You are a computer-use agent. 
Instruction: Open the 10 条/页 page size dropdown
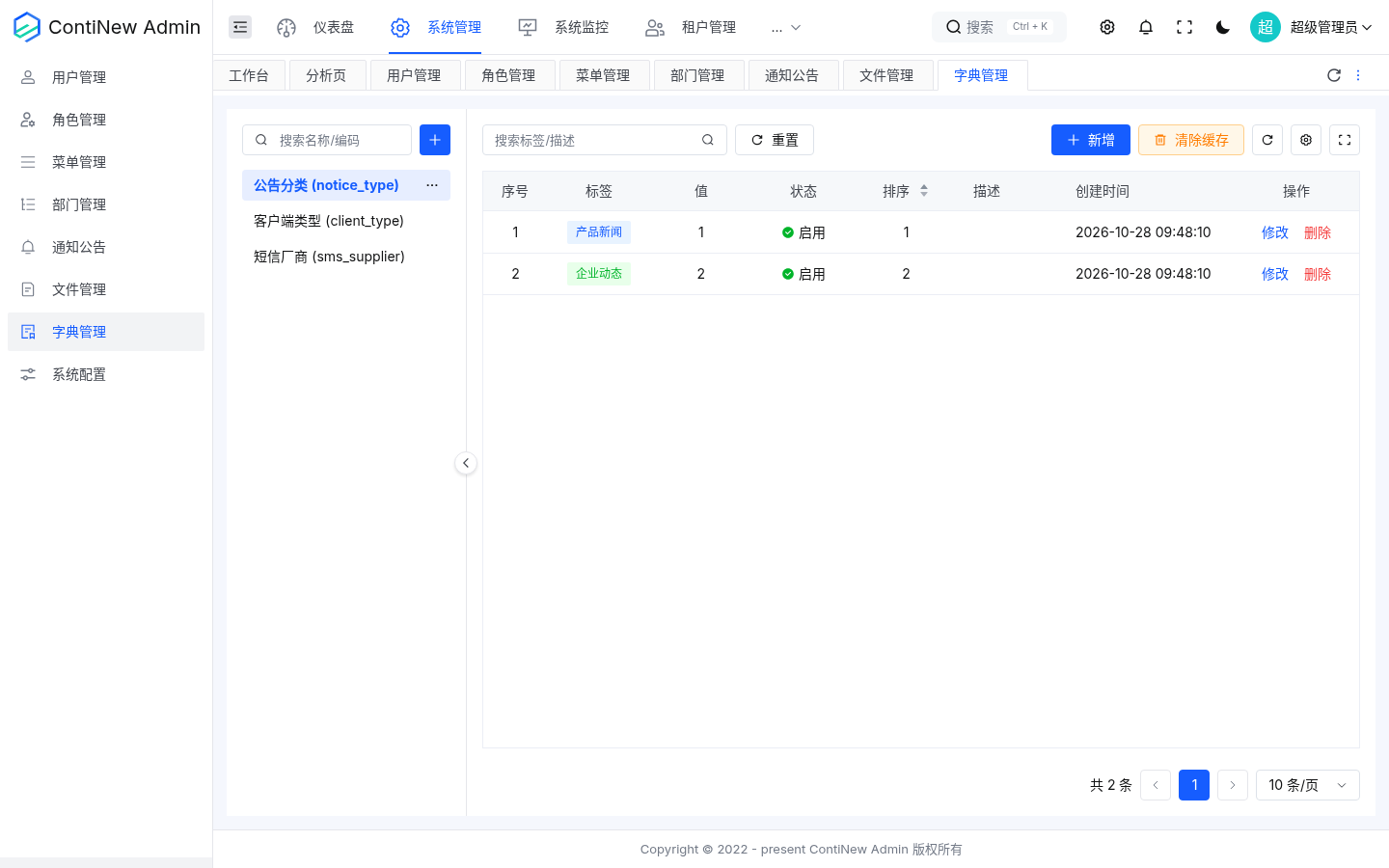tap(1308, 785)
